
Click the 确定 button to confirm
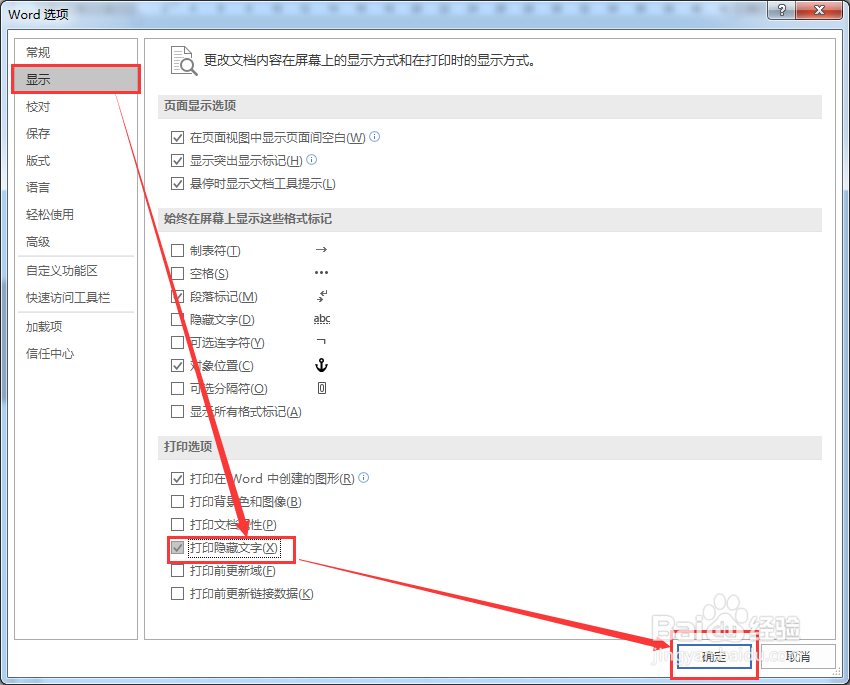coord(713,657)
